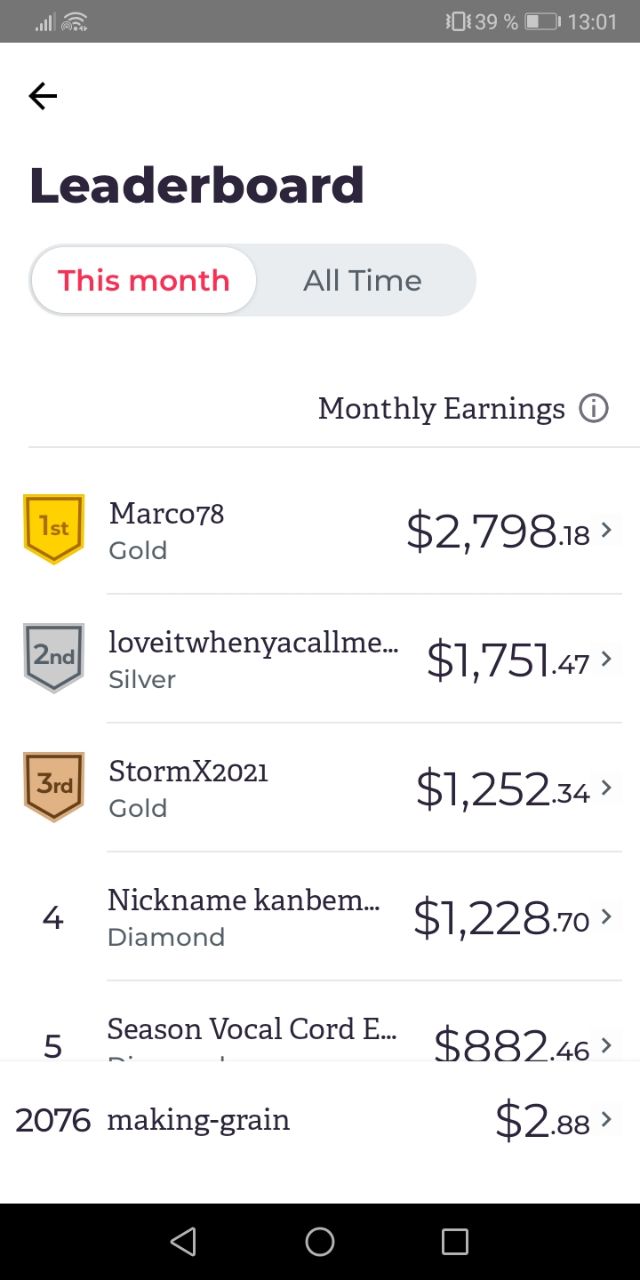Tap the gold 1st place badge

(54, 528)
